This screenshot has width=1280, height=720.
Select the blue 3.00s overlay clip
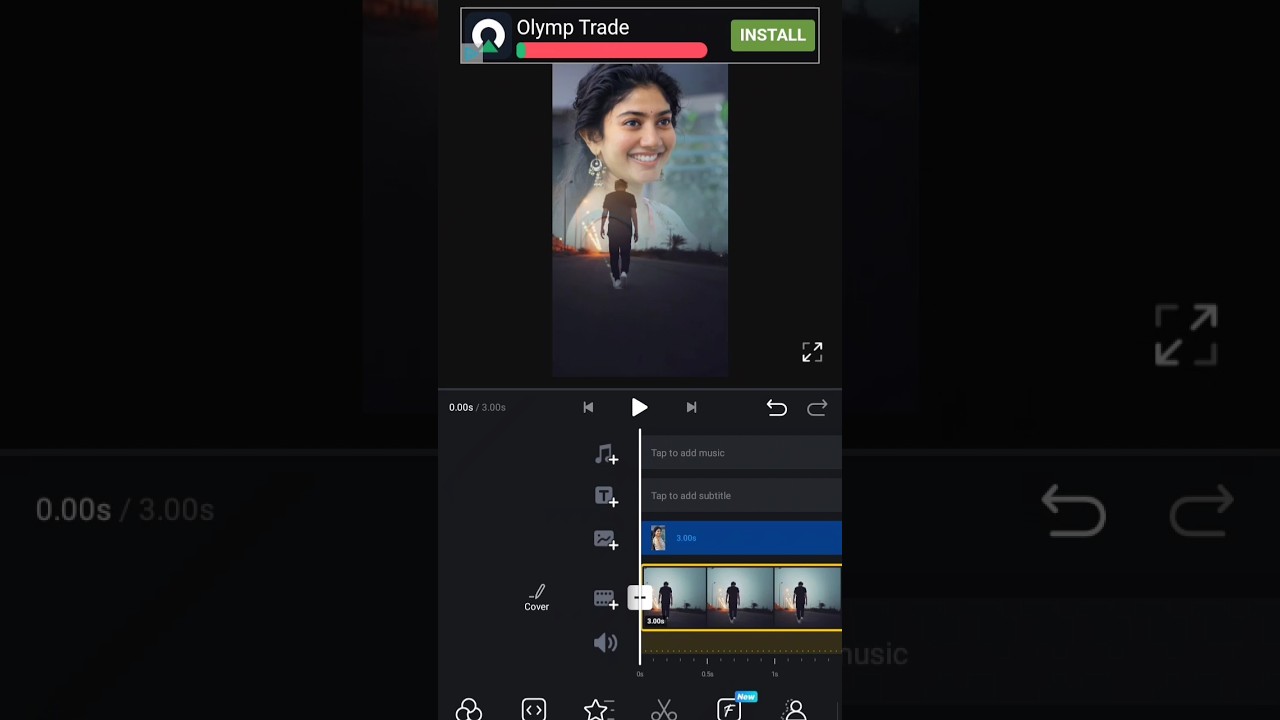(741, 538)
